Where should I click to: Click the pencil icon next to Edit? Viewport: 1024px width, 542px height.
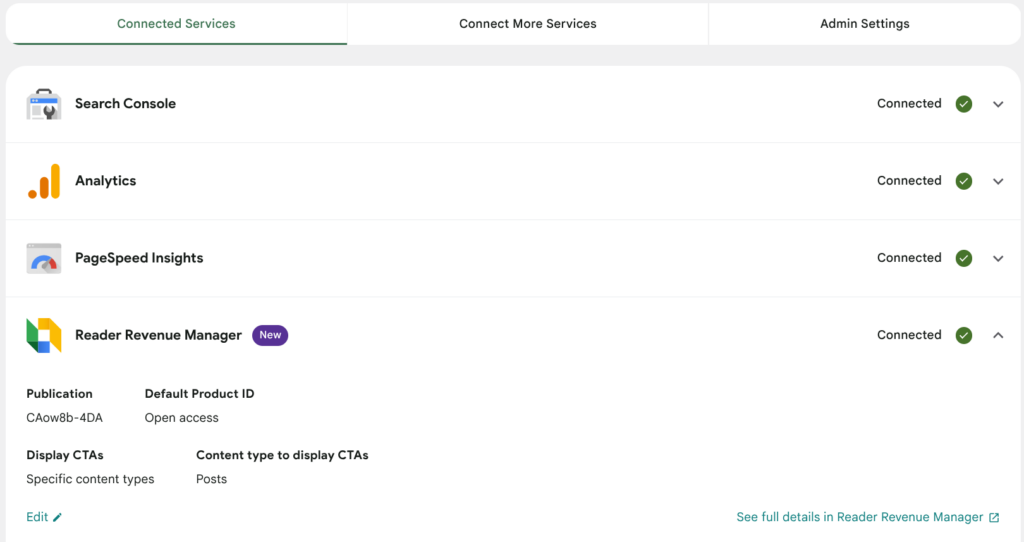point(57,517)
